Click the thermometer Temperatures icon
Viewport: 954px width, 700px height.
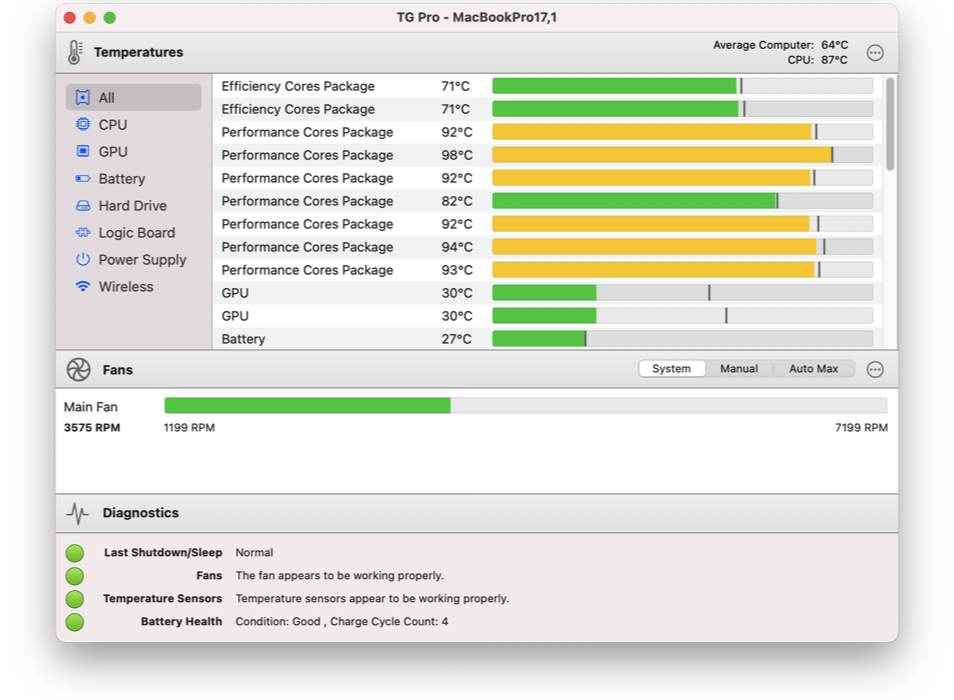tap(75, 52)
